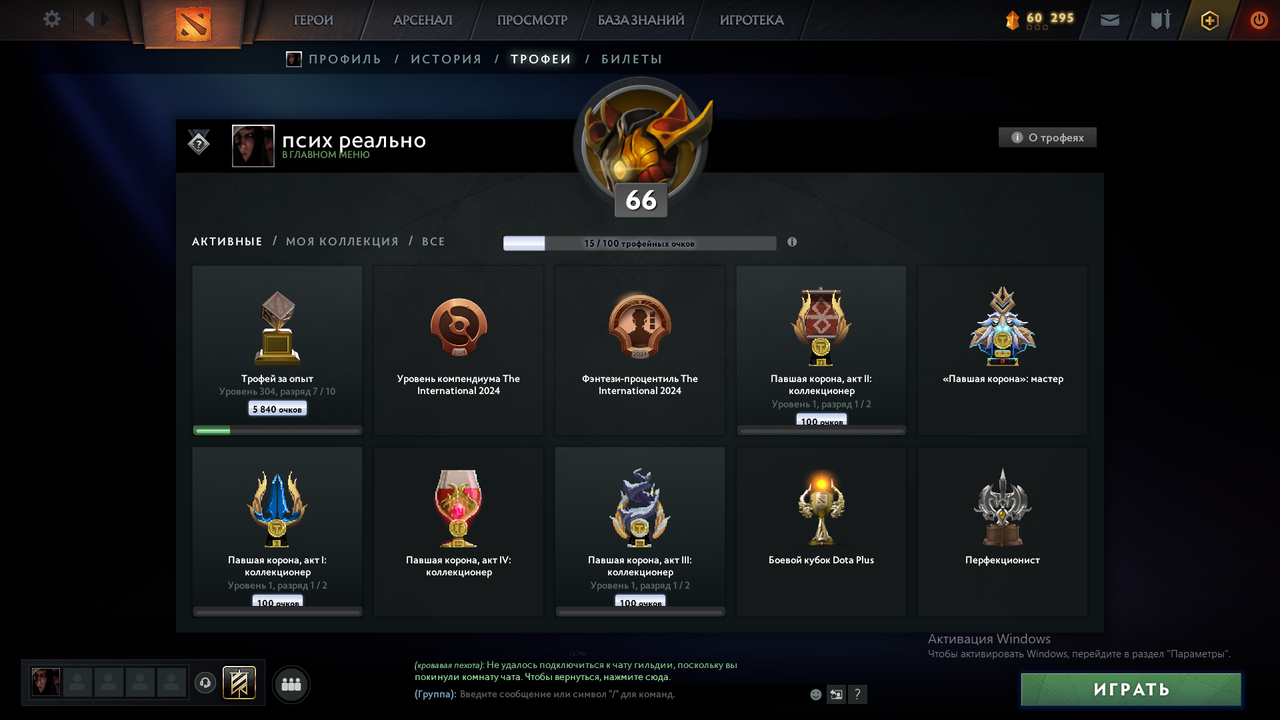Click the О трофеях button
This screenshot has width=1280, height=720.
(1047, 138)
